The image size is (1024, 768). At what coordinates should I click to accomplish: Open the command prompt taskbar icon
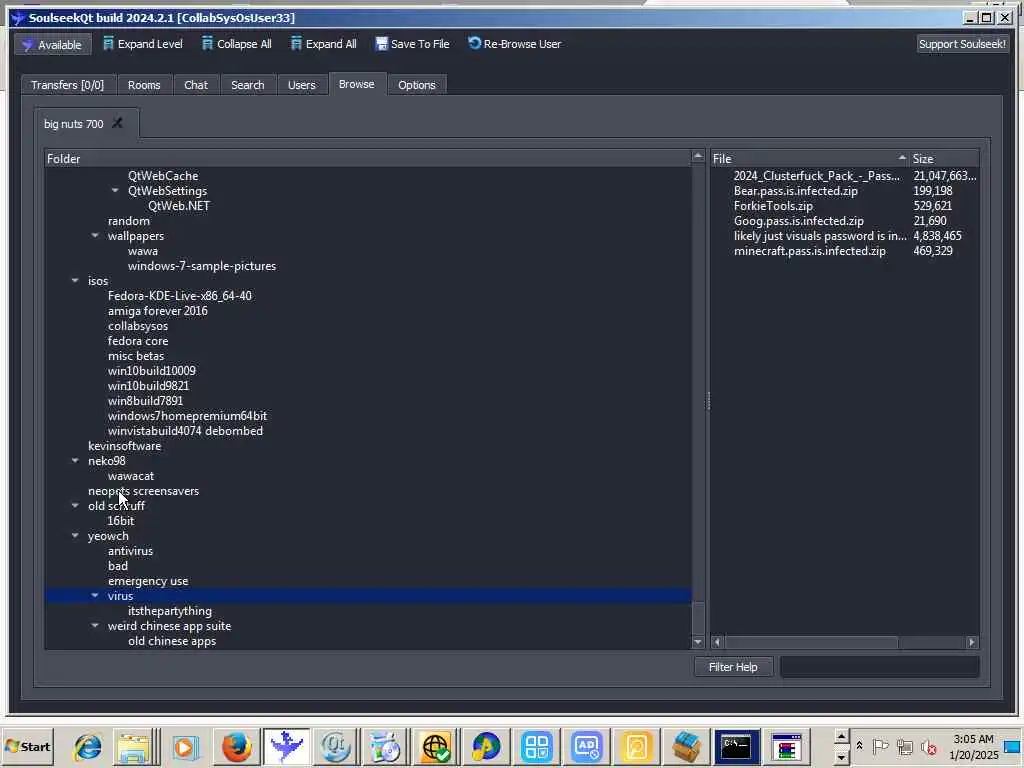click(736, 746)
